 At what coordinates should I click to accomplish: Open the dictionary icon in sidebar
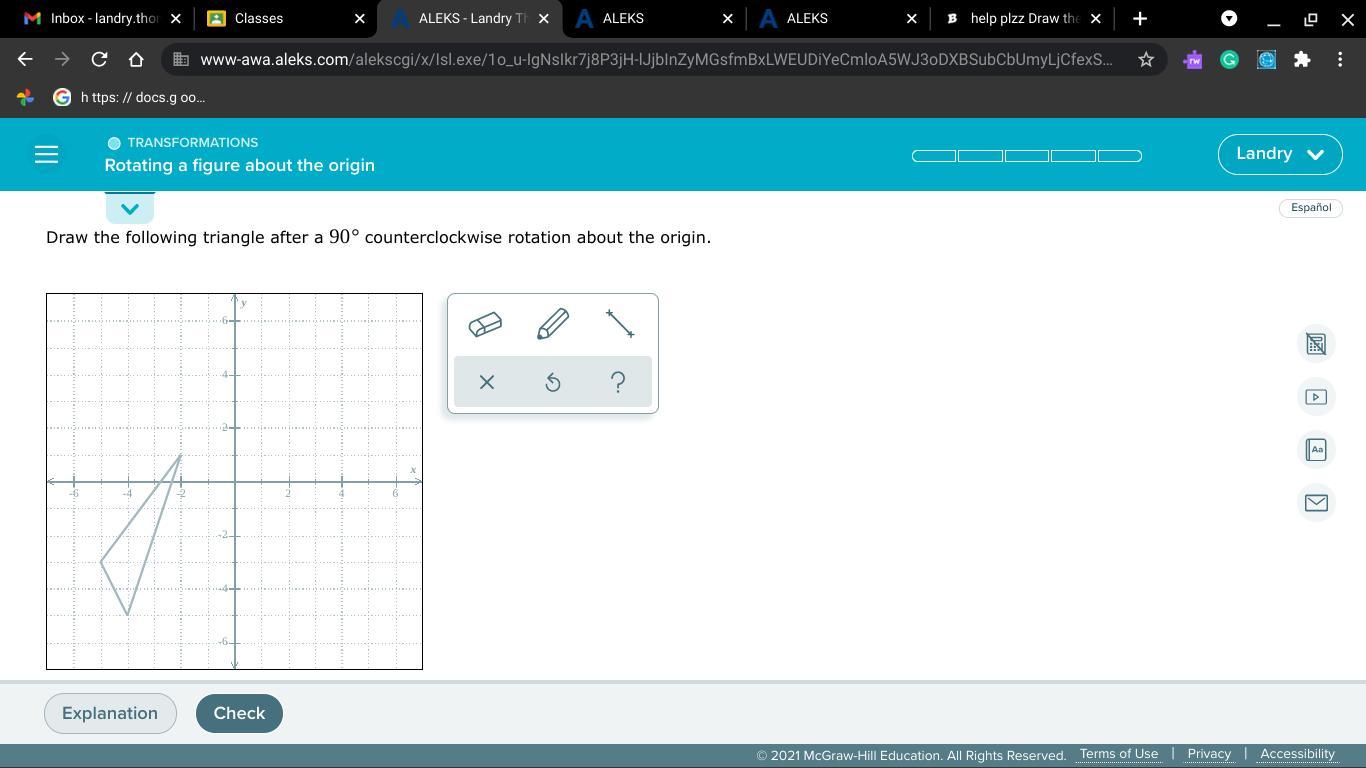tap(1316, 450)
